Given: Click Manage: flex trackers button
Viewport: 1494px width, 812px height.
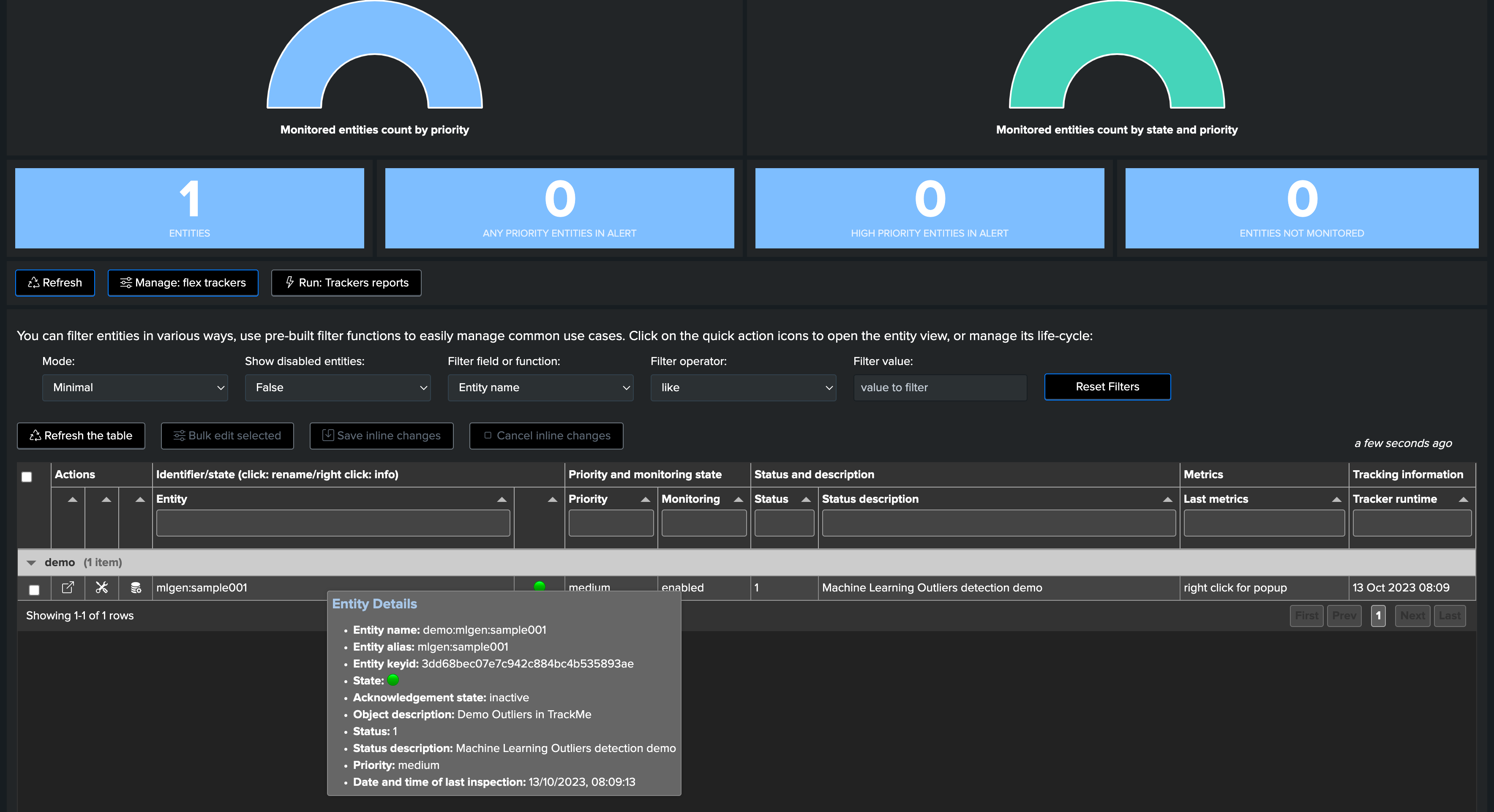Looking at the screenshot, I should pyautogui.click(x=183, y=283).
